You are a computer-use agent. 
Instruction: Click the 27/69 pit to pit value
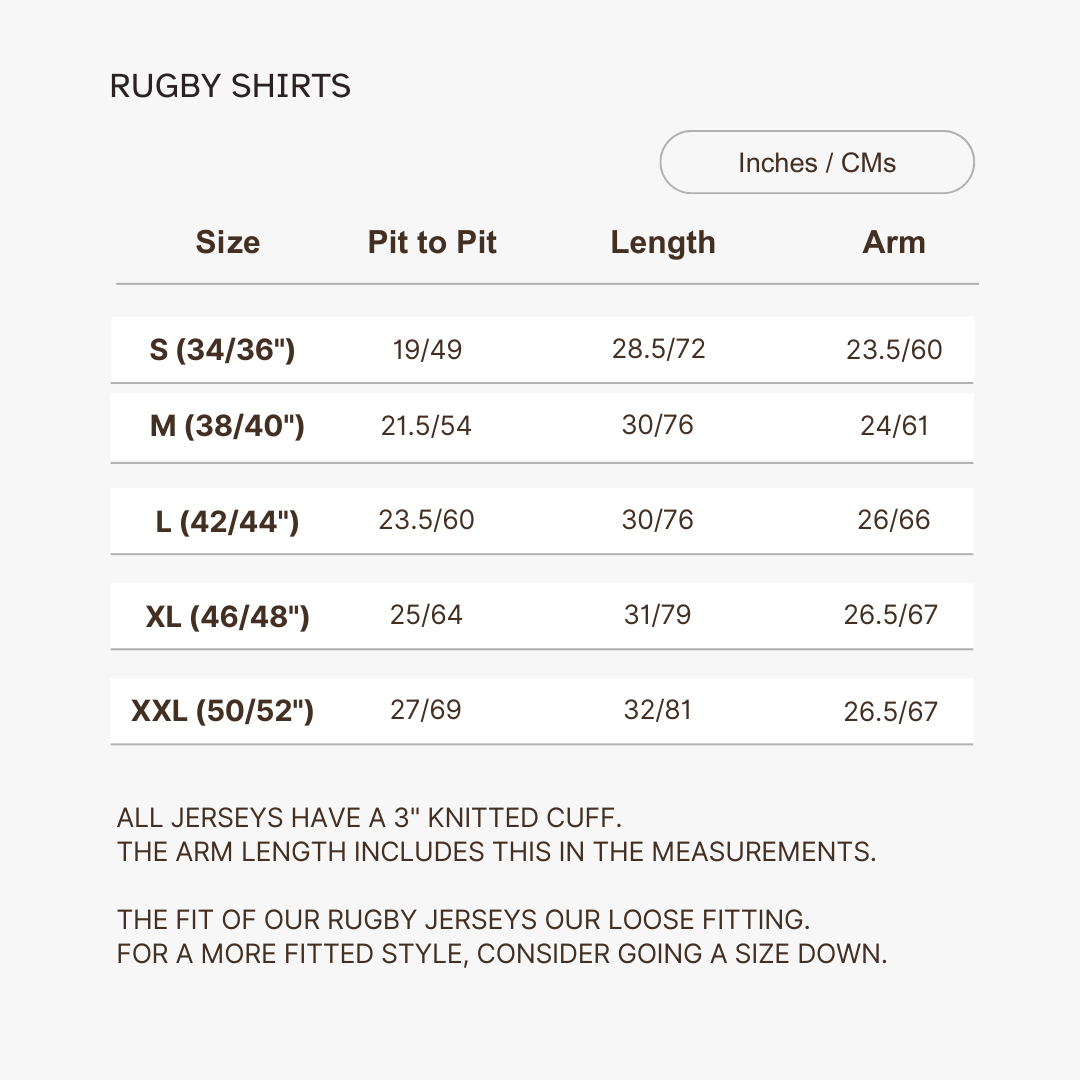(426, 710)
